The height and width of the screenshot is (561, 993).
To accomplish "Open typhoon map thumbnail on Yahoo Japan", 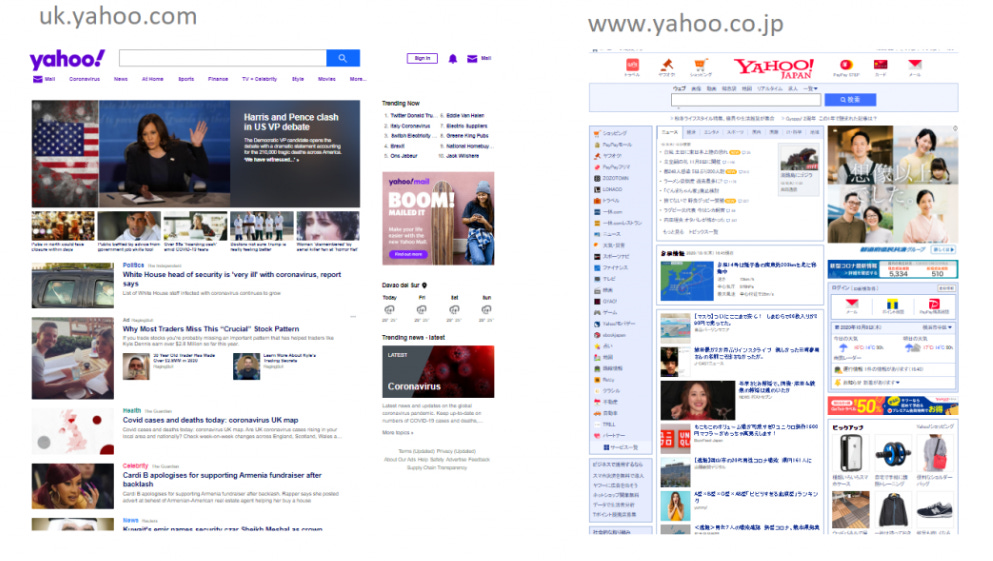I will [686, 280].
